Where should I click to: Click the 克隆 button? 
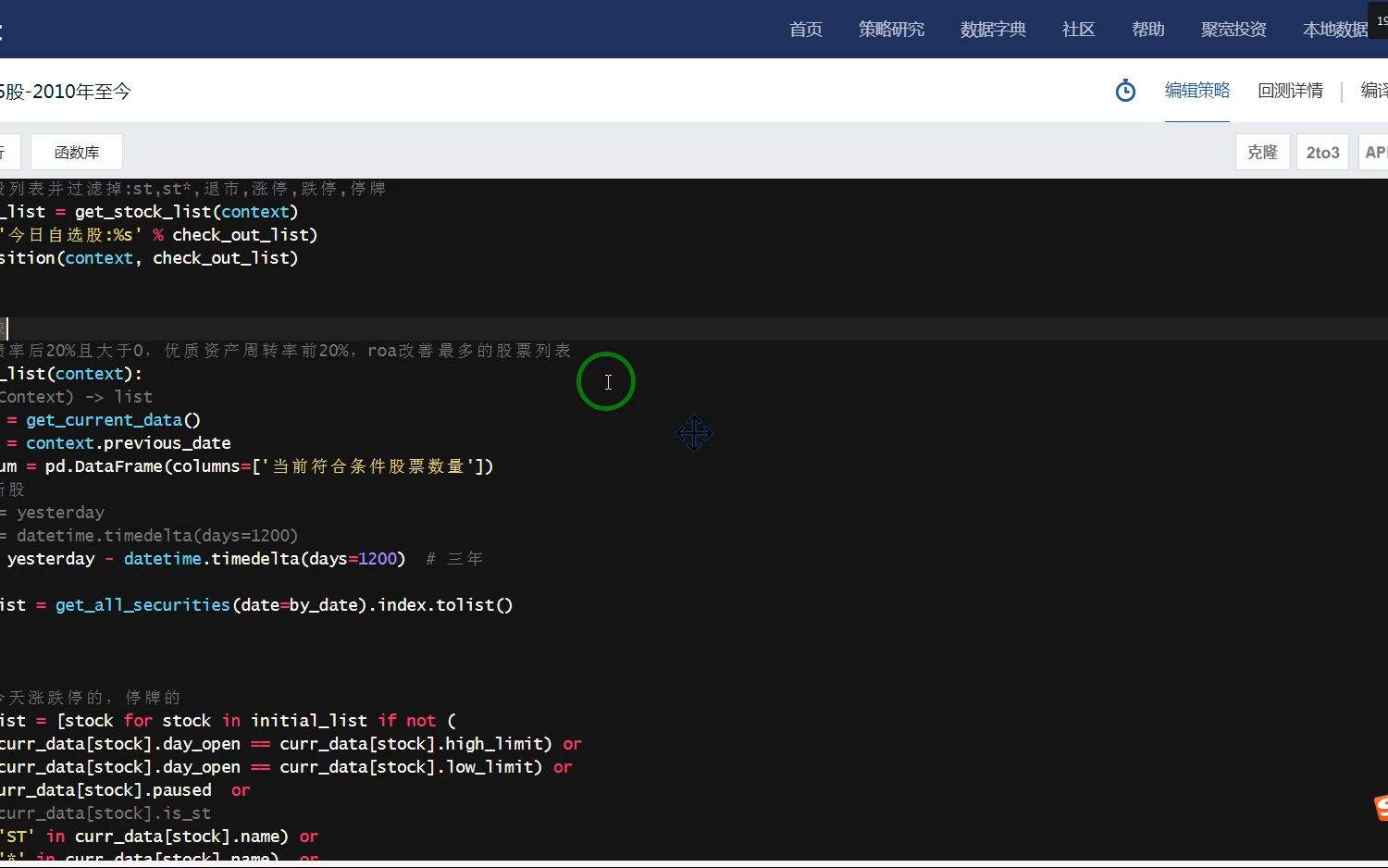point(1262,152)
